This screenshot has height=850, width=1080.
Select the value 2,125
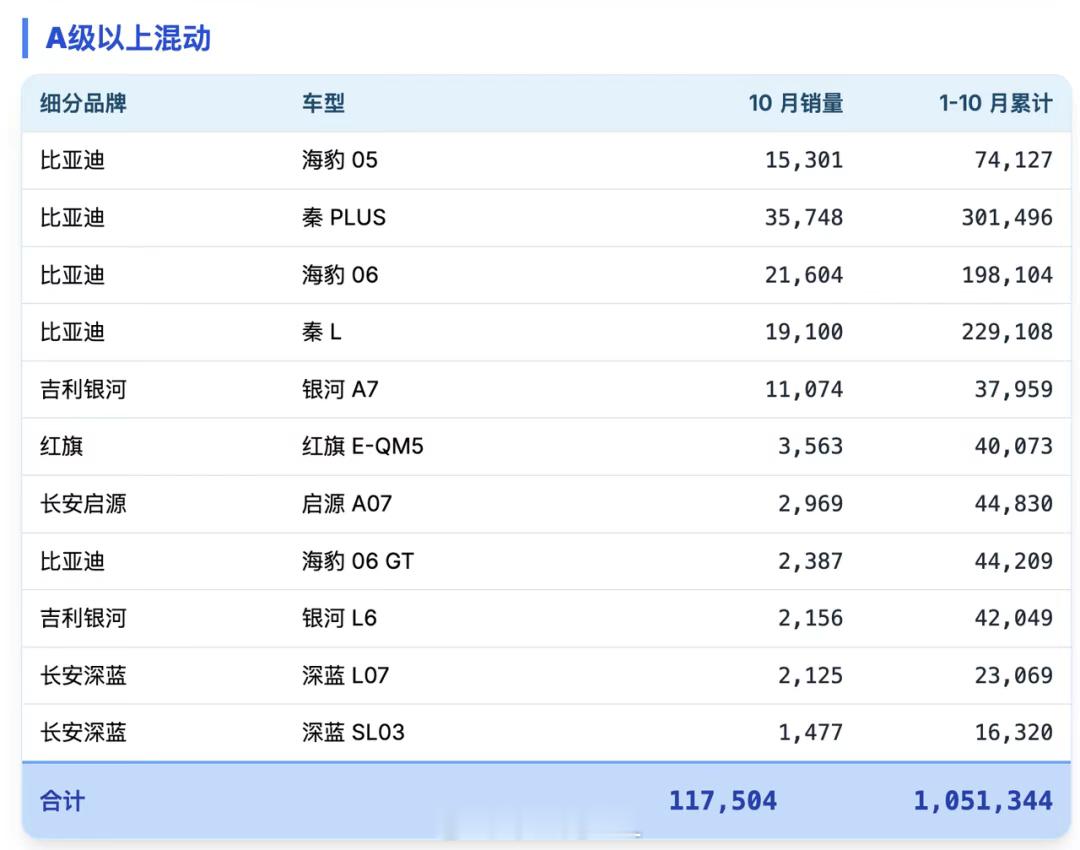[810, 675]
